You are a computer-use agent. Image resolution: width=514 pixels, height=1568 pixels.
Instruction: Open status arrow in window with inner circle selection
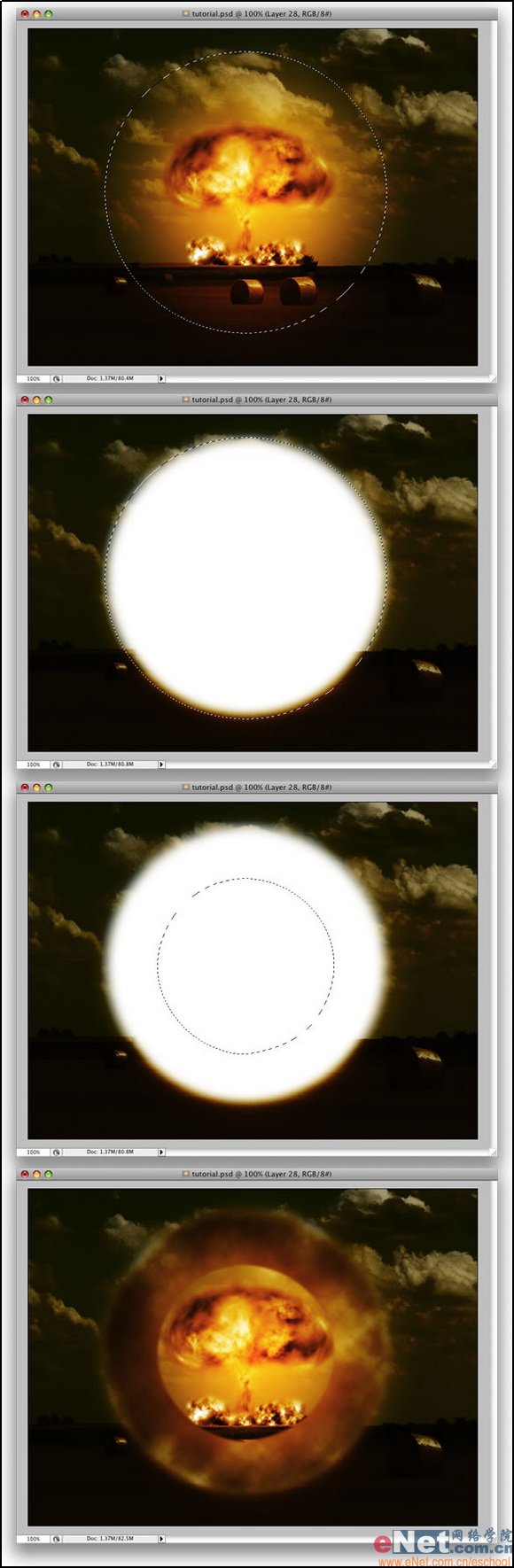pos(161,1152)
